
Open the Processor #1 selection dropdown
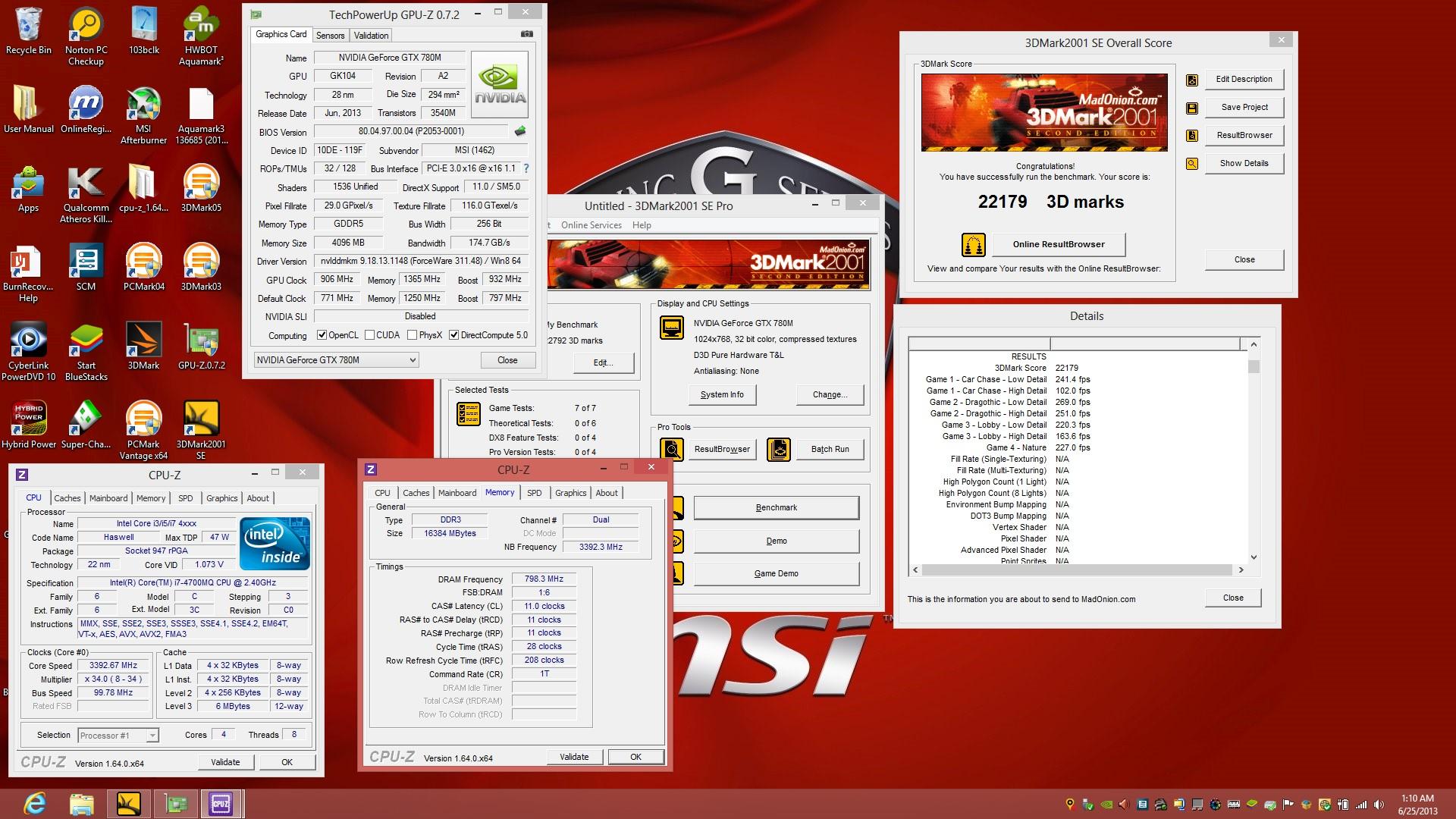118,736
